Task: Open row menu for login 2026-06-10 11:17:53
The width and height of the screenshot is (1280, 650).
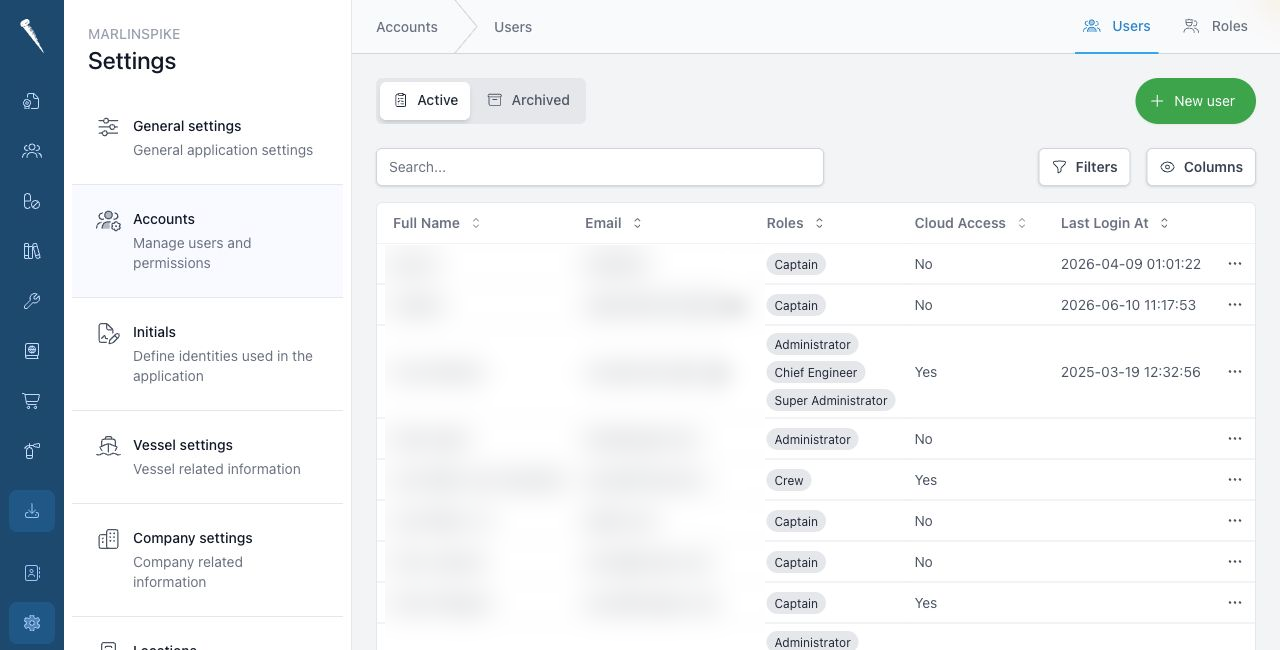Action: 1234,305
